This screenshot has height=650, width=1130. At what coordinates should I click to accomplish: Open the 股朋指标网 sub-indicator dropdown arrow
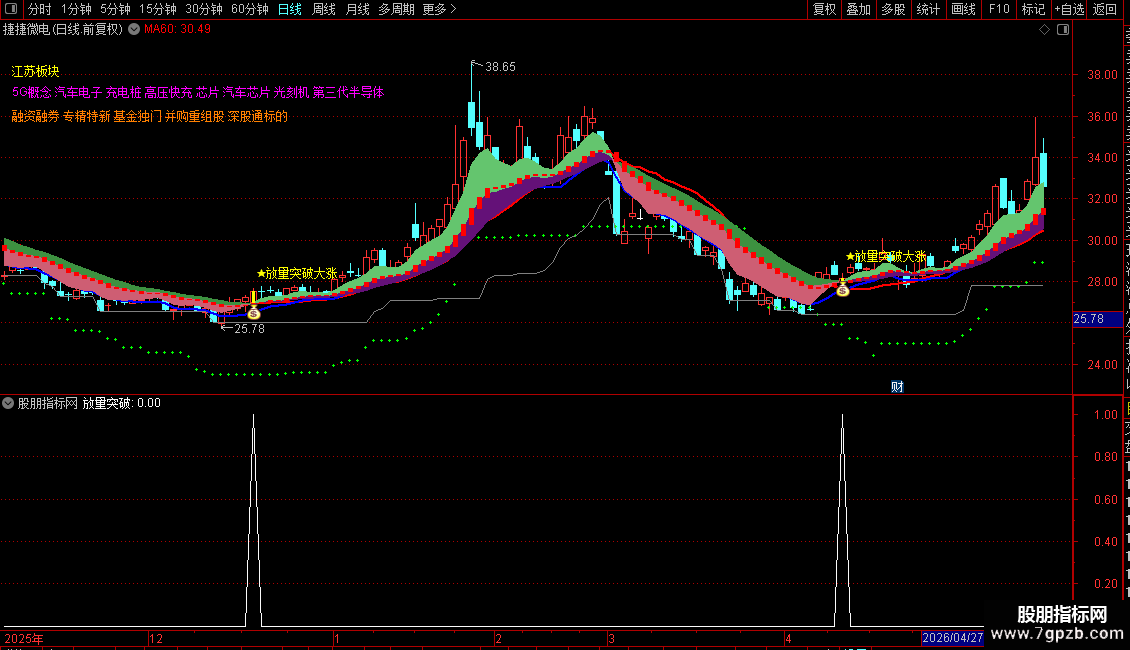click(8, 404)
